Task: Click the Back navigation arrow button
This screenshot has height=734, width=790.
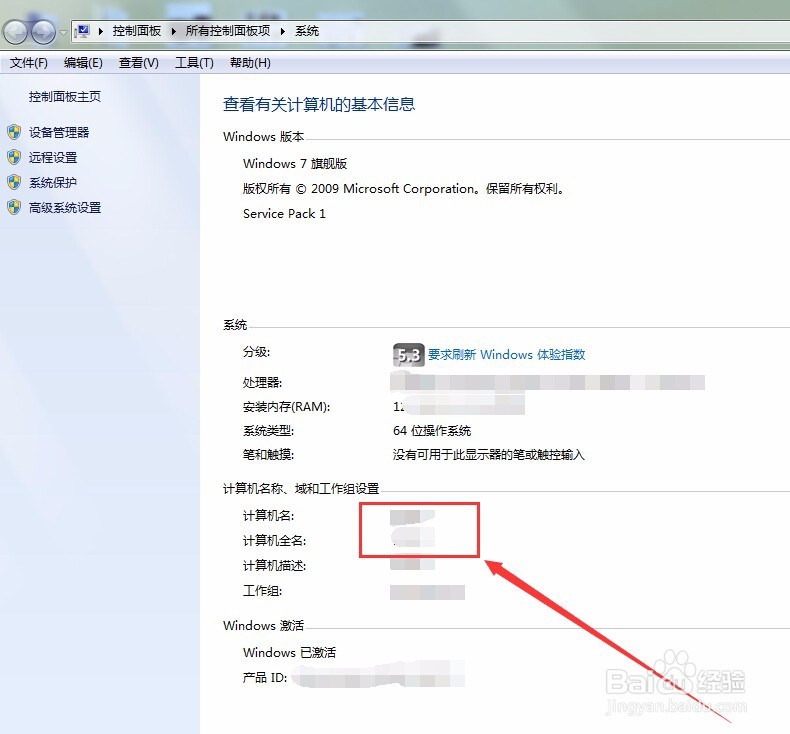Action: 15,33
